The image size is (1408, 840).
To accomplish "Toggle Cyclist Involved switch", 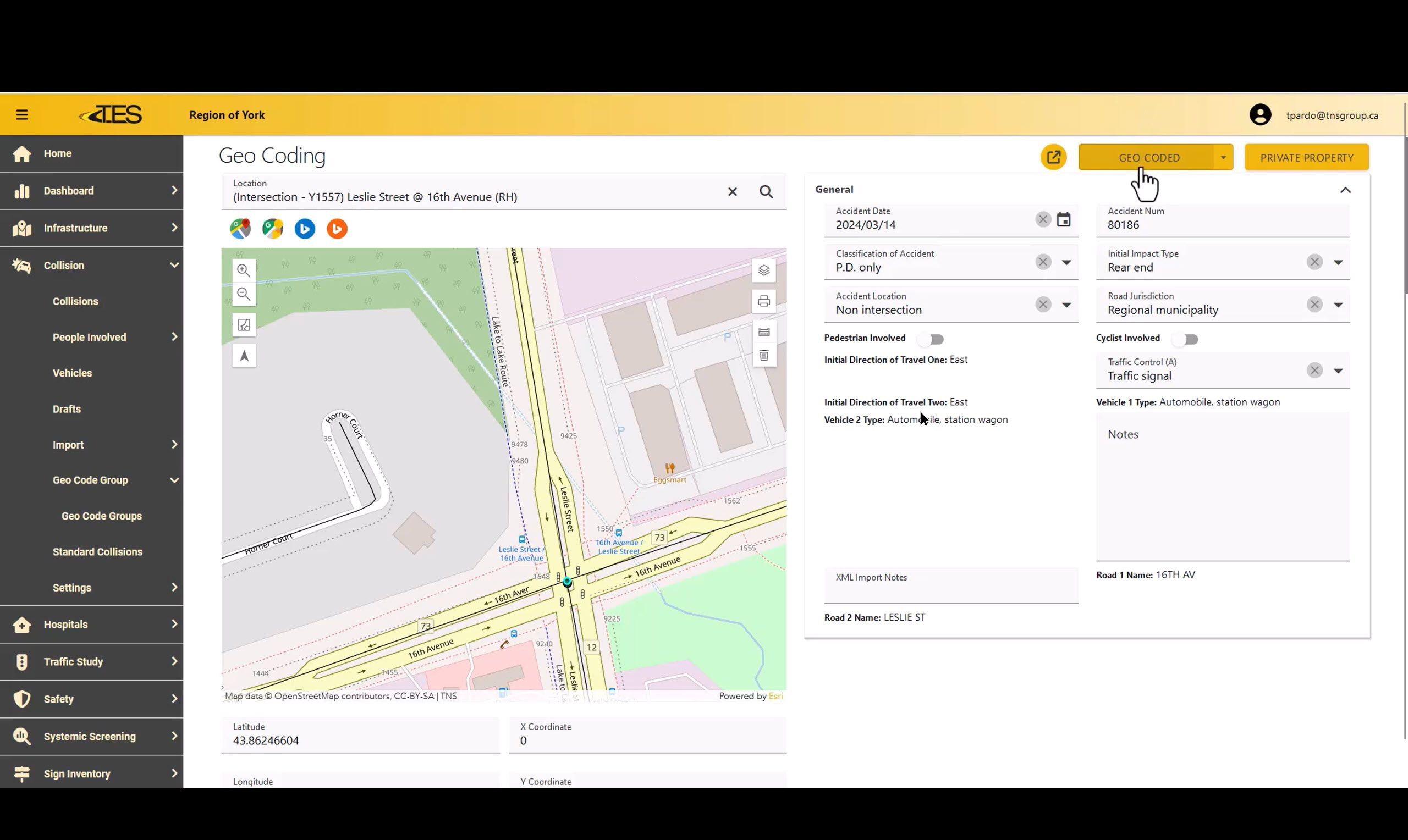I will point(1185,339).
